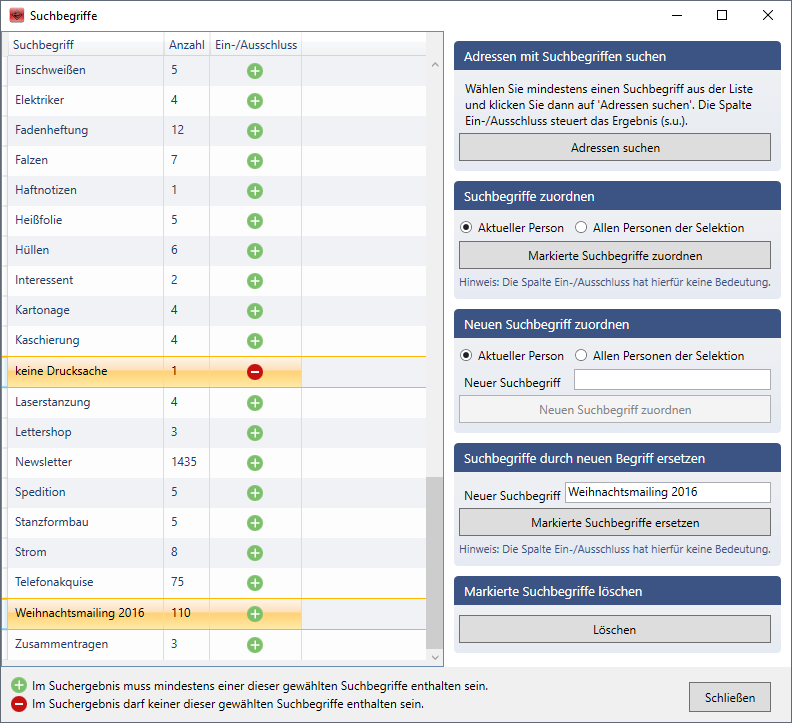
Task: Switch the include icon for Fadenheftung
Action: pos(255,131)
